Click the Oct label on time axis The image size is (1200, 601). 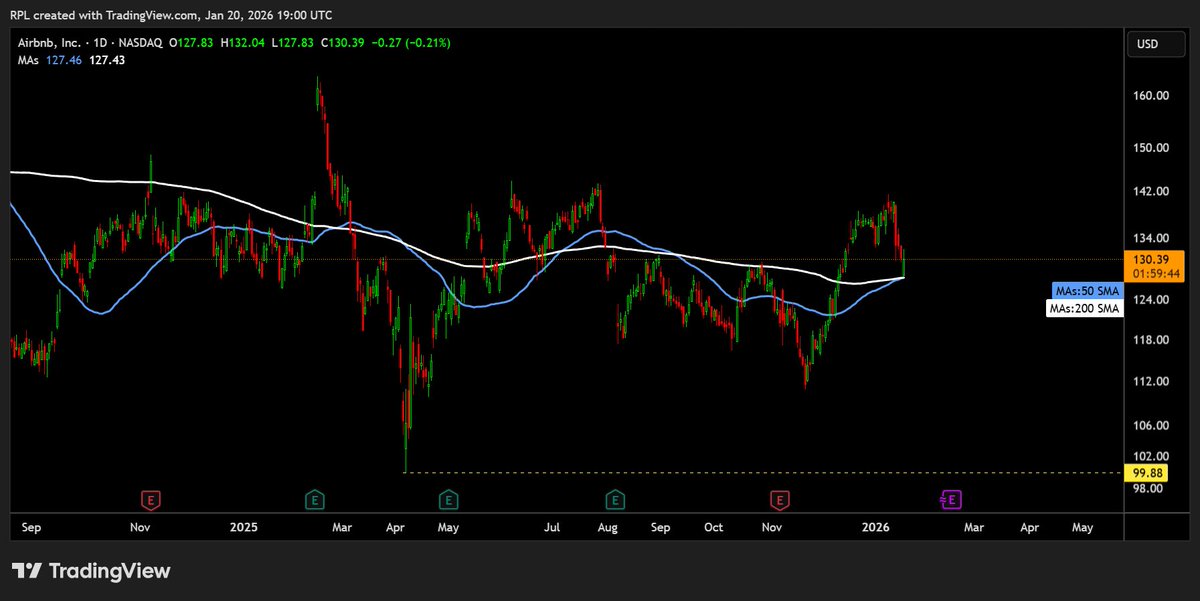pyautogui.click(x=714, y=526)
